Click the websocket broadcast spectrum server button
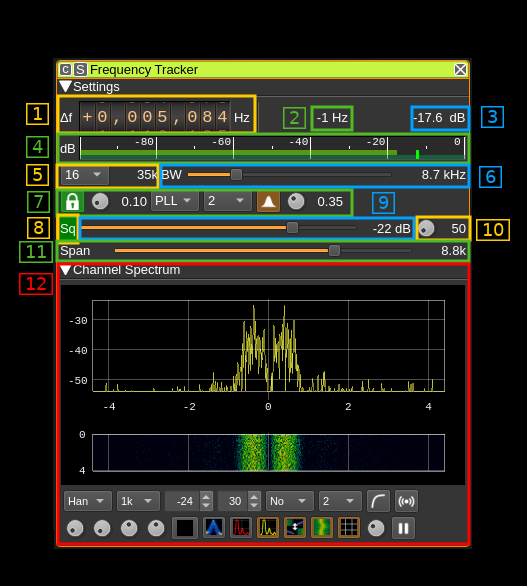The width and height of the screenshot is (527, 586). click(406, 501)
